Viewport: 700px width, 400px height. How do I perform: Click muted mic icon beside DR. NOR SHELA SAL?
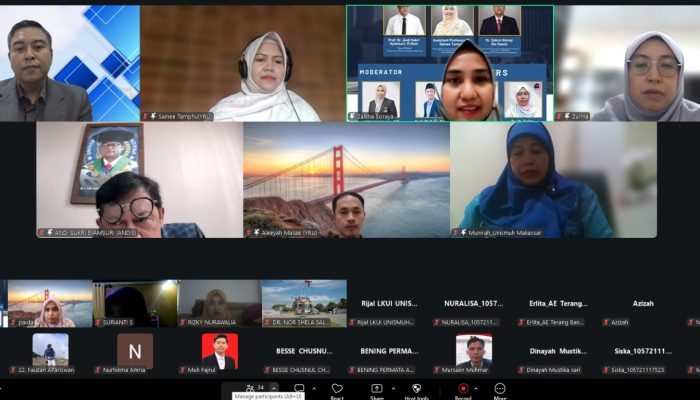267,322
